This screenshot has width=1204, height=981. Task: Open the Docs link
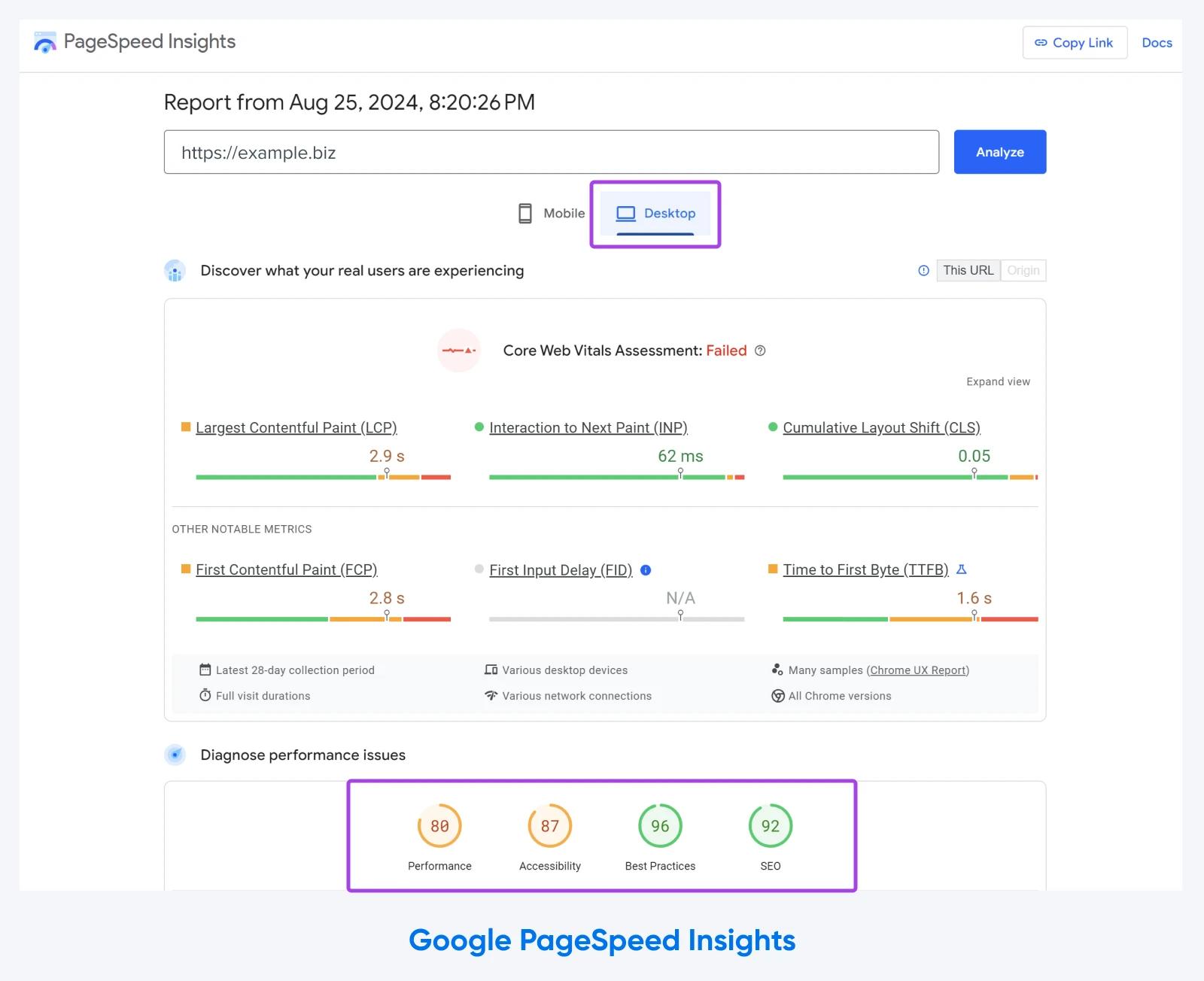(x=1157, y=43)
